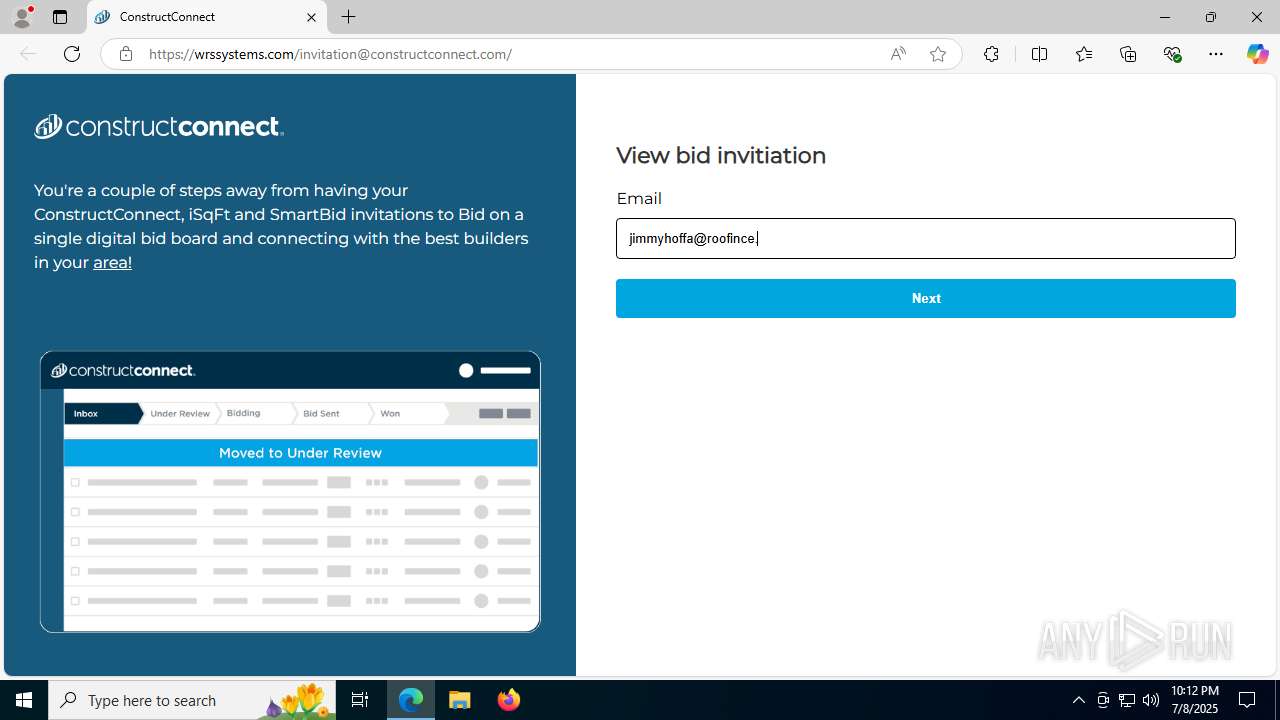Click the "View bid invitiation" heading
Screen dimensions: 1280x720
pyautogui.click(x=721, y=155)
